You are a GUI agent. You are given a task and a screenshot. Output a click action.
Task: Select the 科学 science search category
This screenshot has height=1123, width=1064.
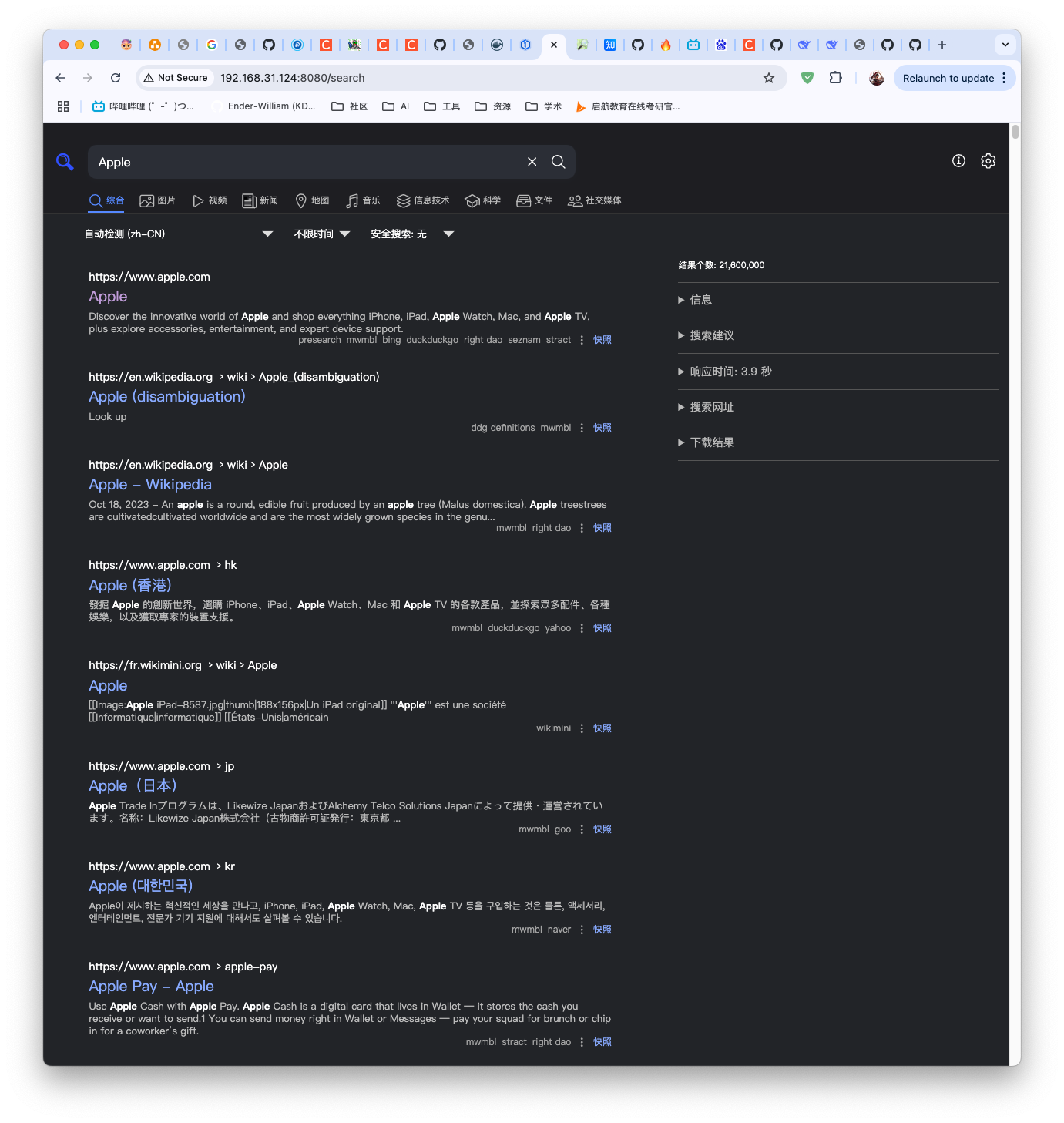click(482, 200)
